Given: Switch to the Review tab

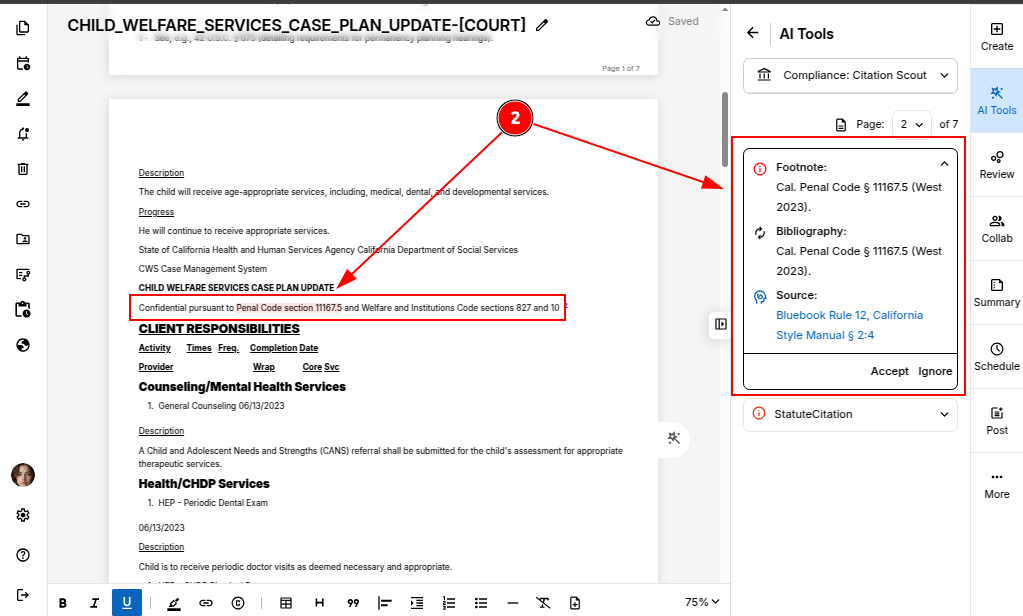Looking at the screenshot, I should pos(996,165).
